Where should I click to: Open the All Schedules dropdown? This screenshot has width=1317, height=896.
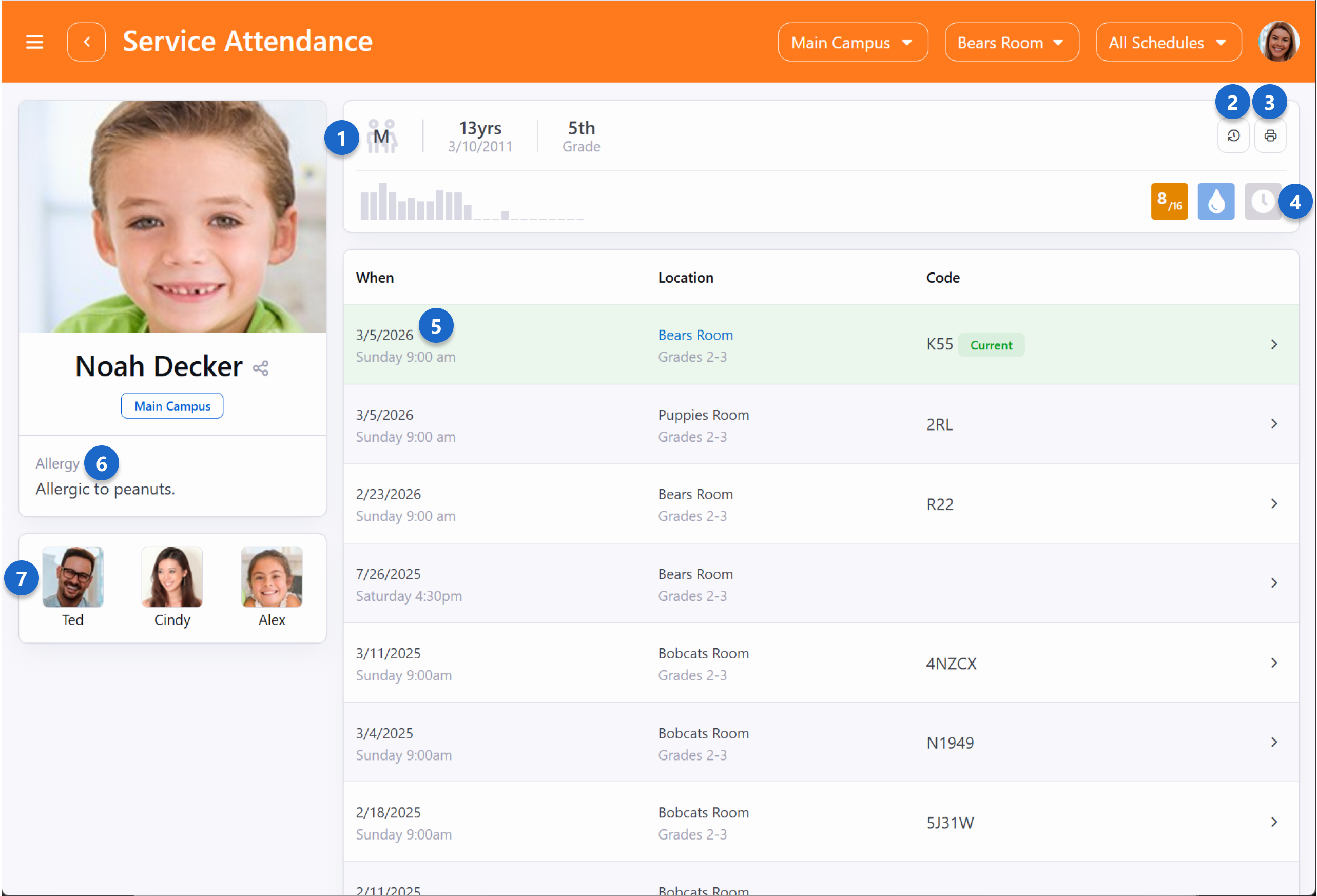pyautogui.click(x=1168, y=43)
